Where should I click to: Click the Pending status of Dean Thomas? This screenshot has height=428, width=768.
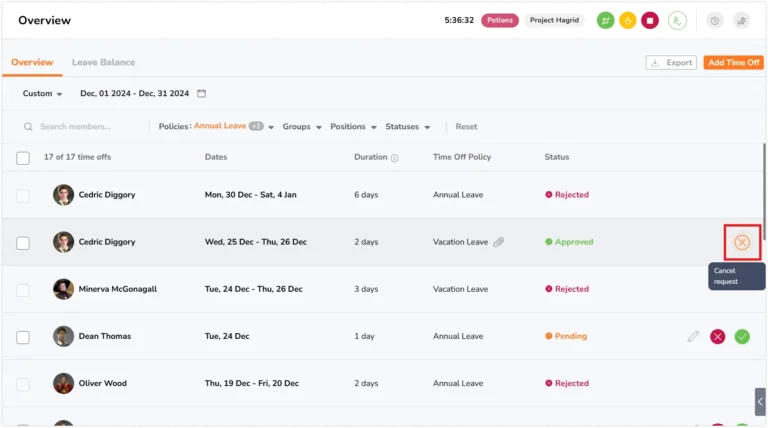pos(566,336)
